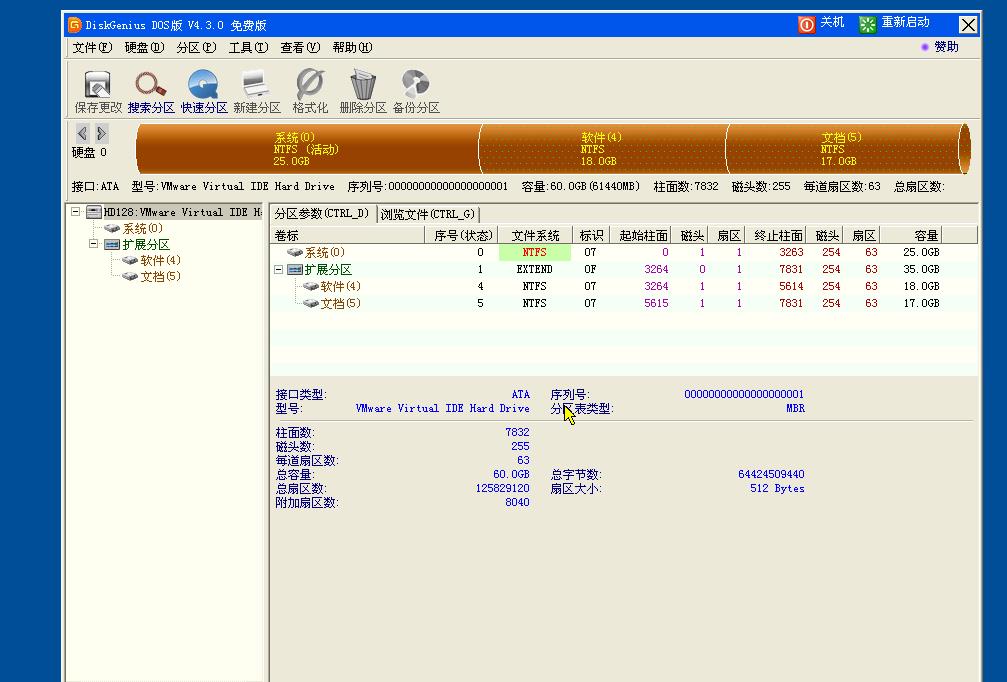This screenshot has width=1007, height=682.
Task: Click the 文档(5) drive icon in tree
Action: (130, 276)
